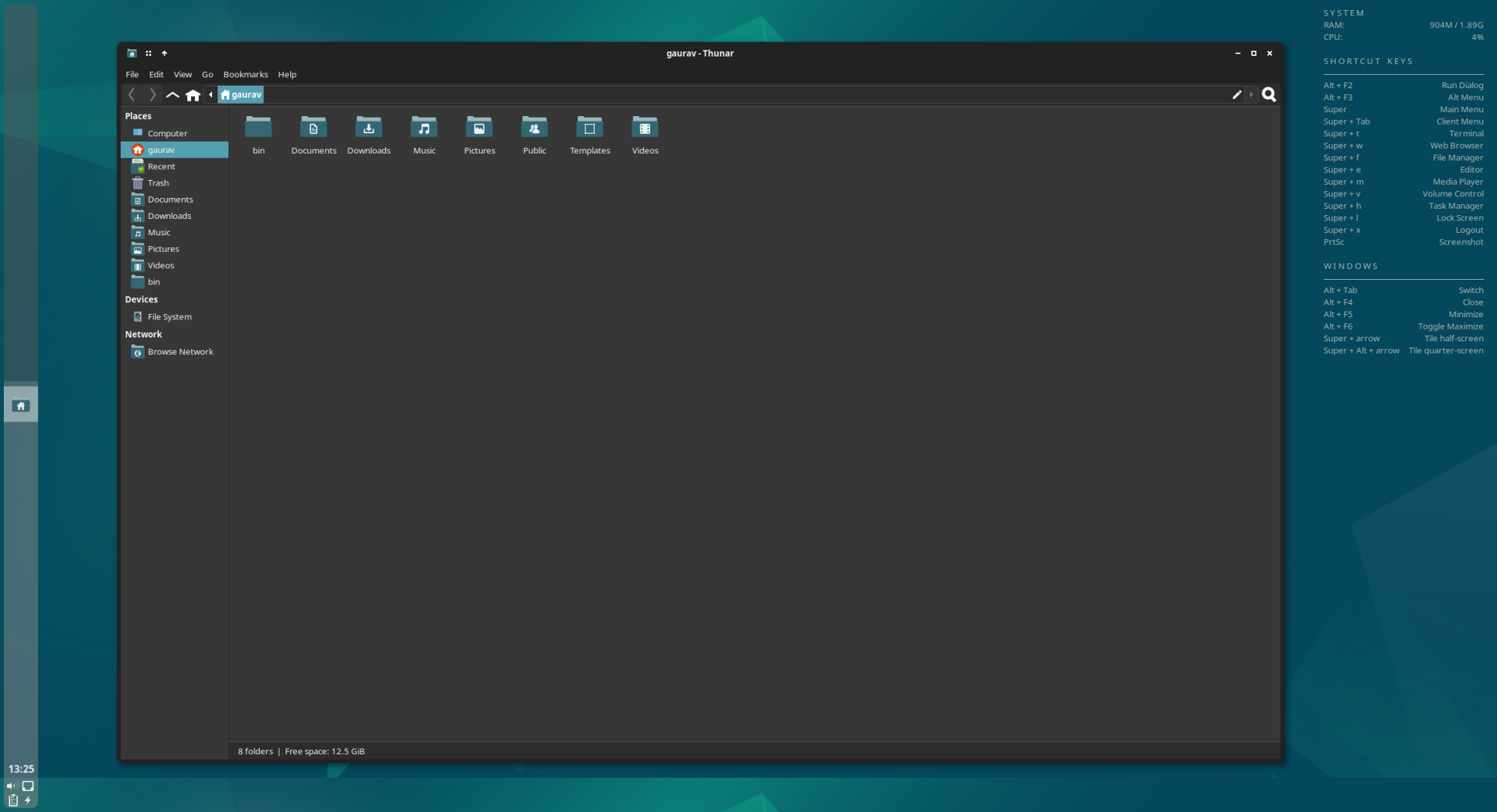The height and width of the screenshot is (812, 1497).
Task: Click 'Free space: 12.5 GiB' in status bar
Action: 324,751
